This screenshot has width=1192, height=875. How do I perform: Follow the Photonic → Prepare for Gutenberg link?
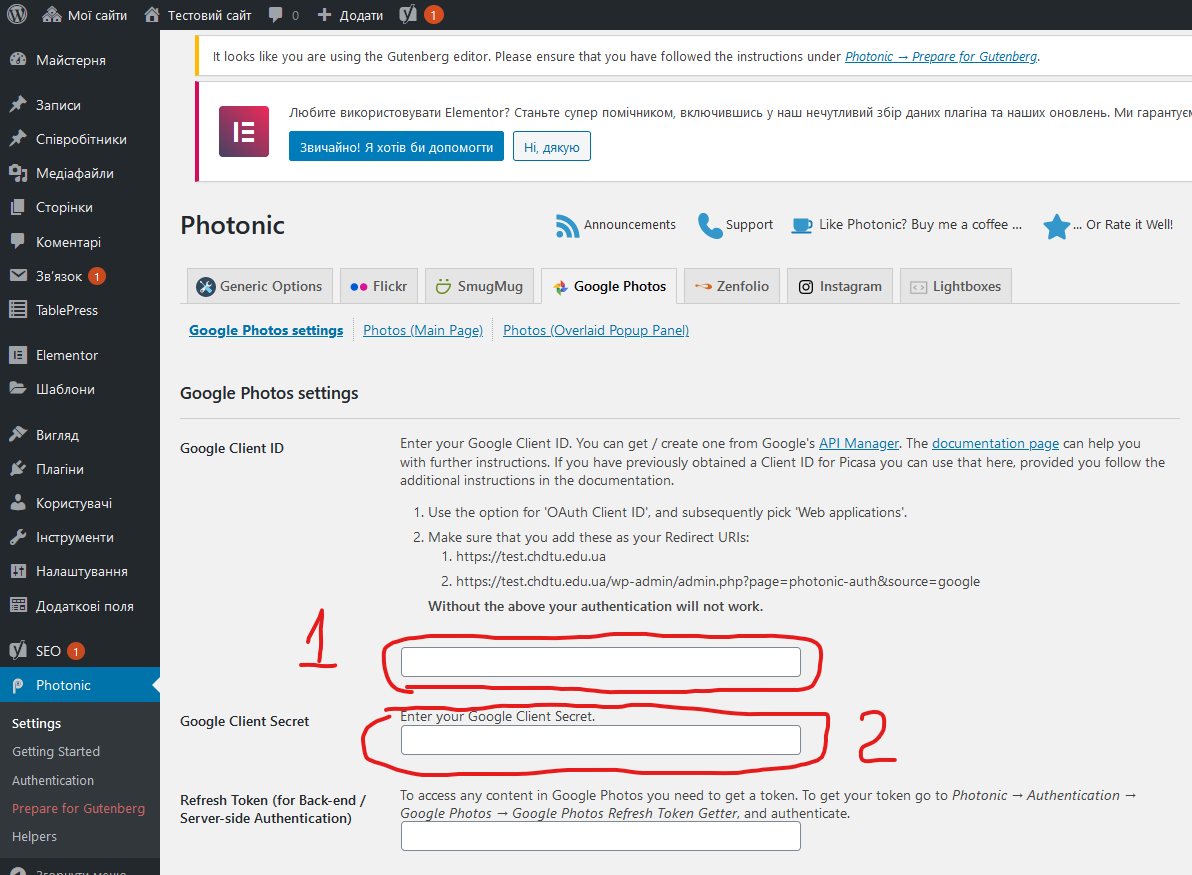point(941,56)
